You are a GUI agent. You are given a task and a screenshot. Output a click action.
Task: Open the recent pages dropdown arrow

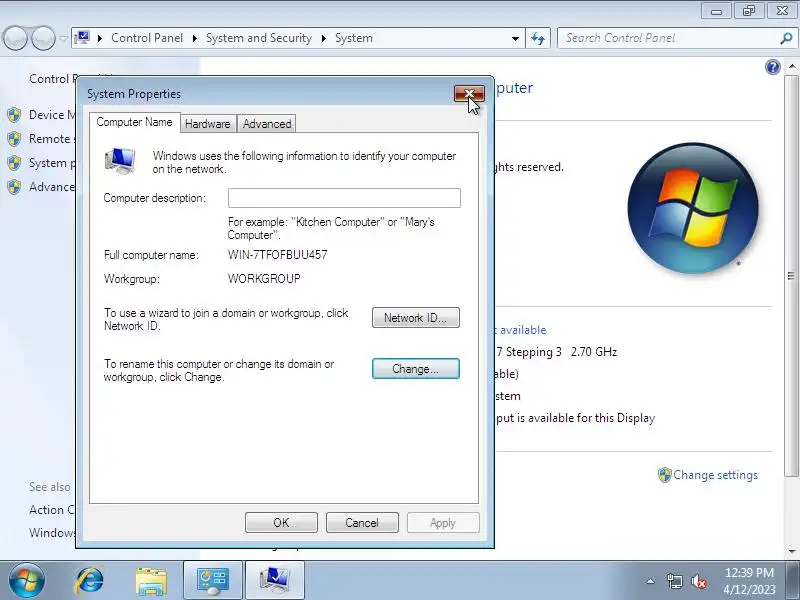[x=63, y=38]
